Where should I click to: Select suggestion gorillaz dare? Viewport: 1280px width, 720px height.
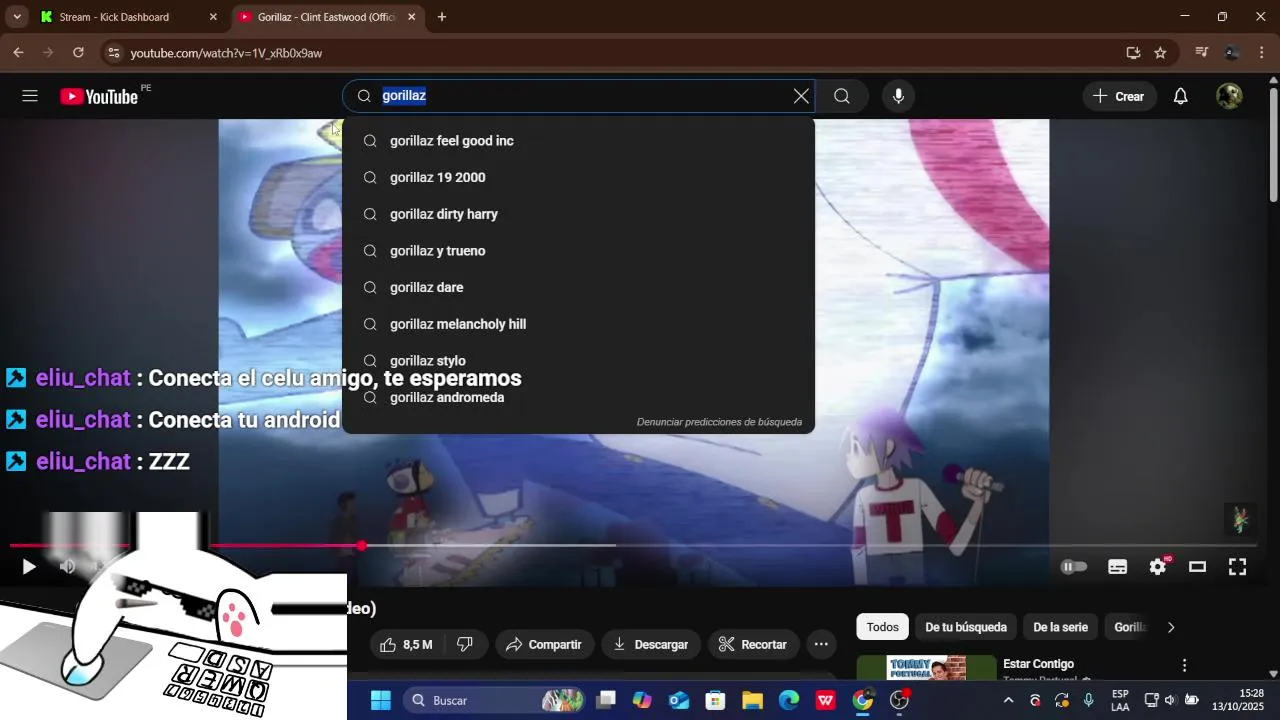(x=578, y=288)
